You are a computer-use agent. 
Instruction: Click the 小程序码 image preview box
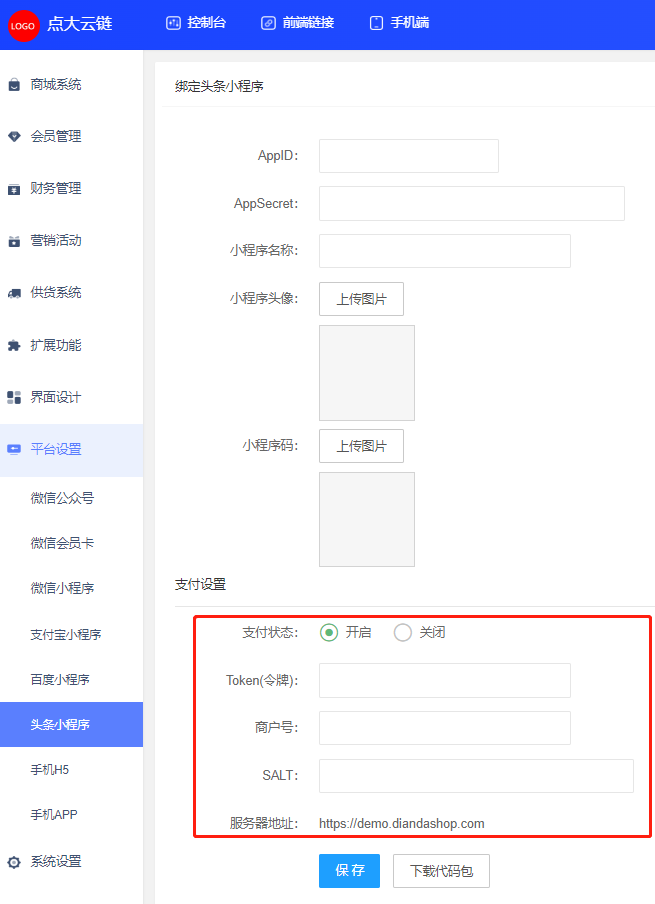367,519
